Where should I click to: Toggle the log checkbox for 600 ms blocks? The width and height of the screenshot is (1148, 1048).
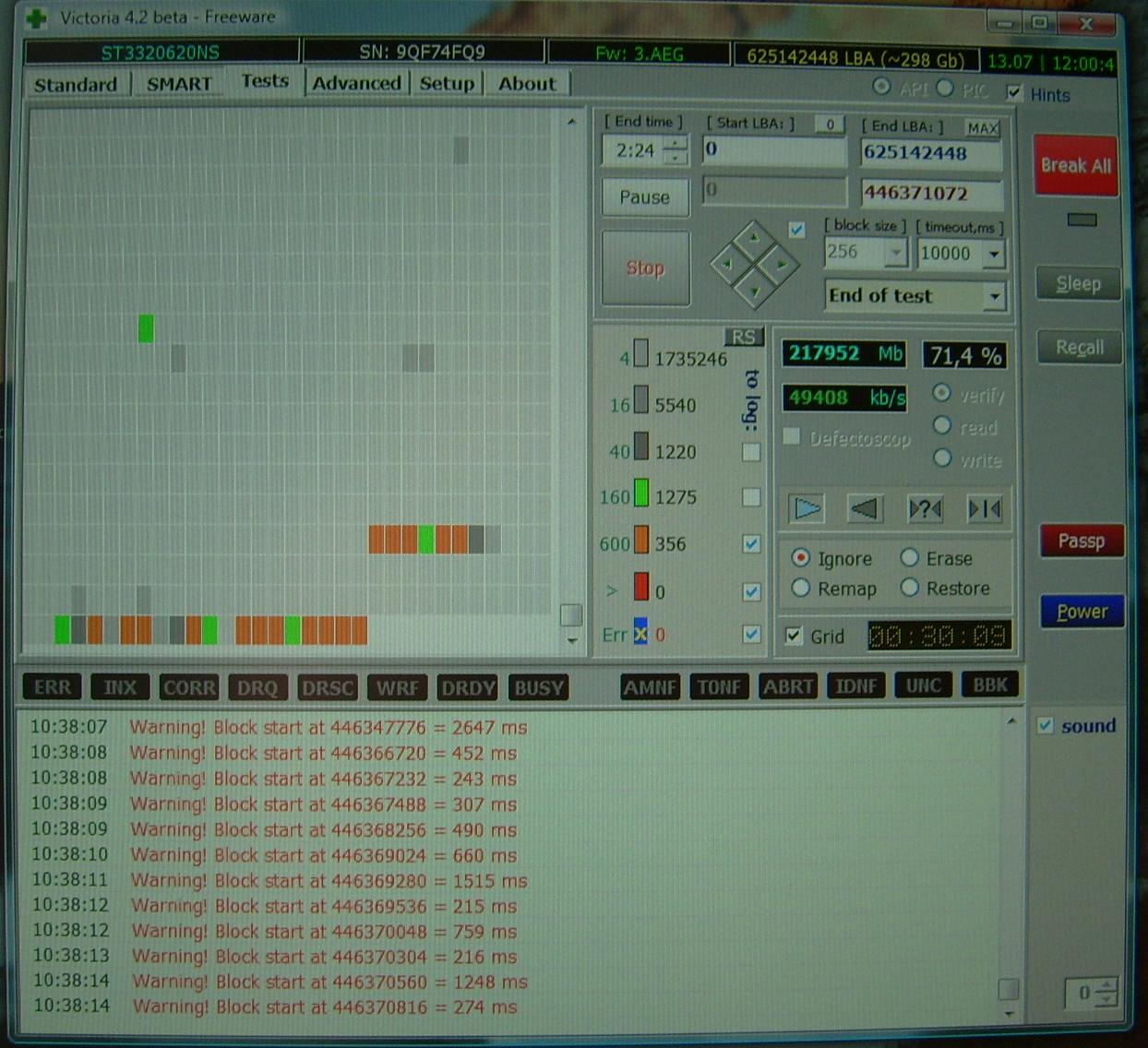point(751,543)
